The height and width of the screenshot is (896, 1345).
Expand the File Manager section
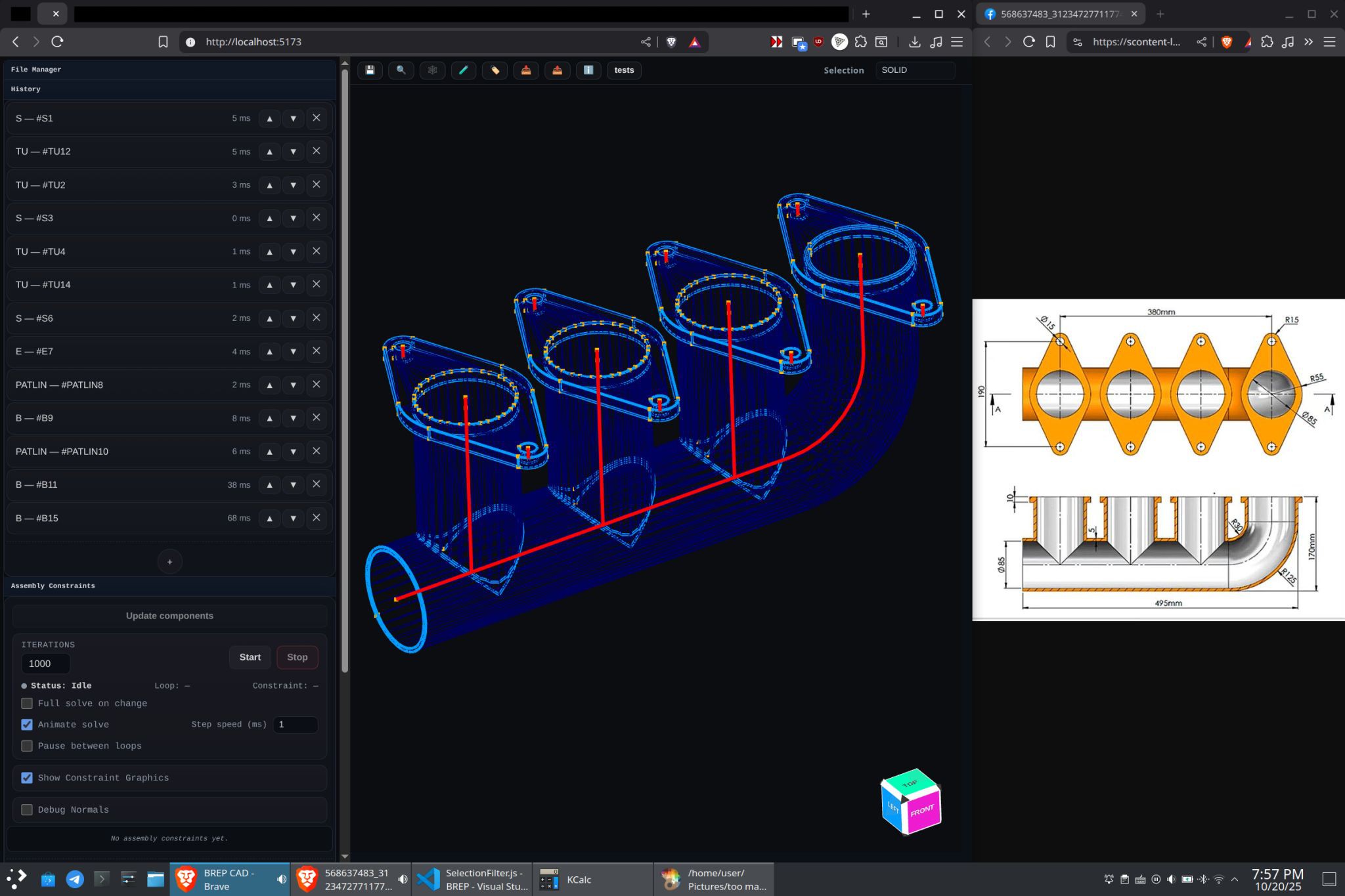click(x=36, y=70)
